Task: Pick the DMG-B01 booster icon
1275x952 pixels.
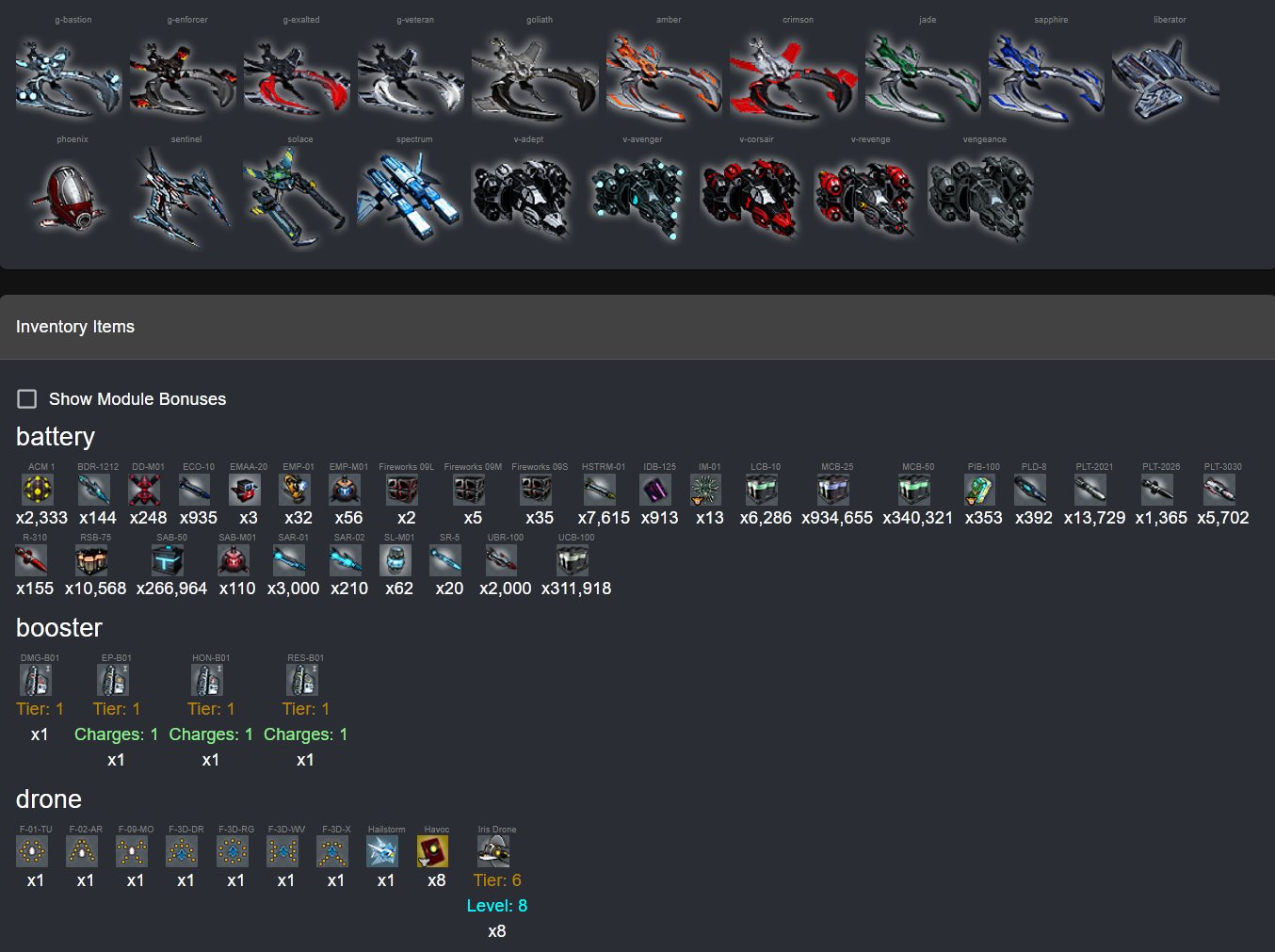Action: (36, 680)
